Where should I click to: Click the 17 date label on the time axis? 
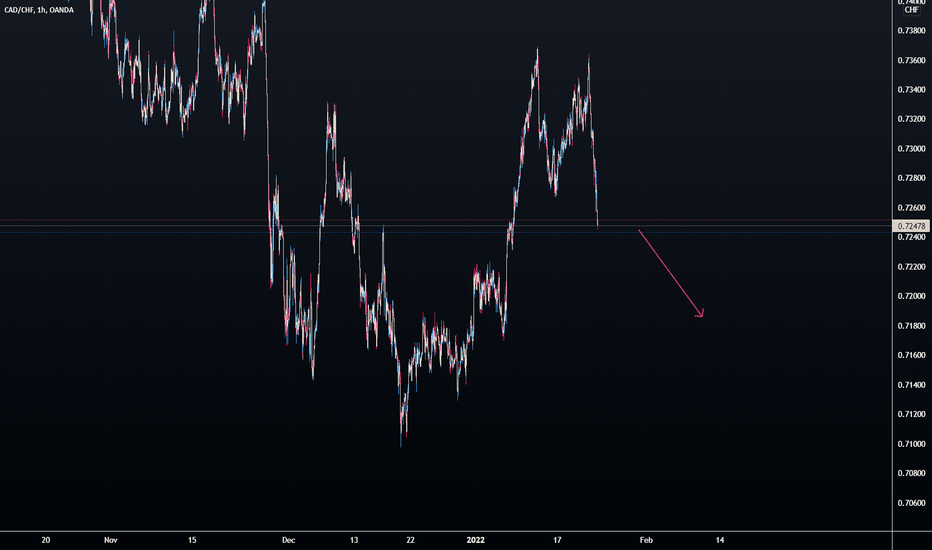tap(557, 540)
